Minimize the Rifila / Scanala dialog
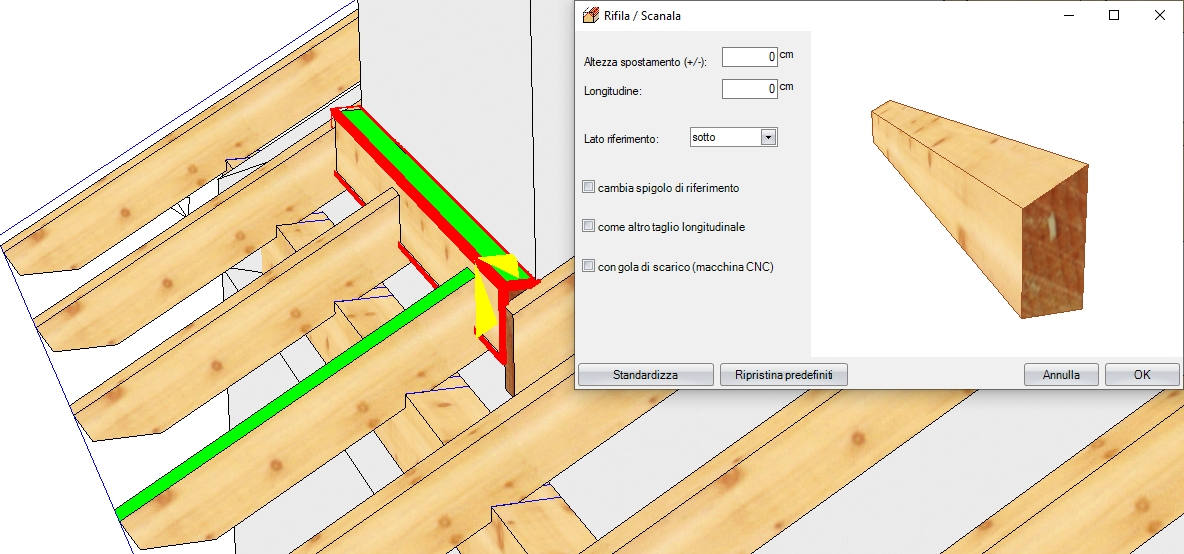The height and width of the screenshot is (554, 1184). tap(1068, 16)
